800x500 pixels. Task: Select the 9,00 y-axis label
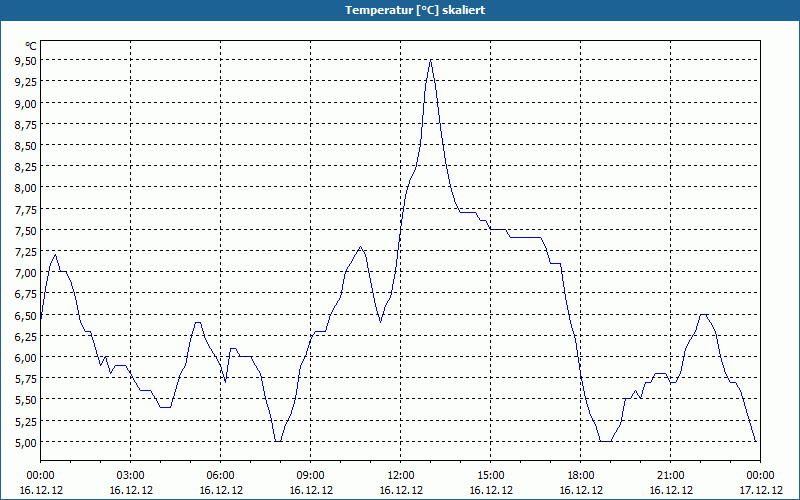pyautogui.click(x=27, y=103)
